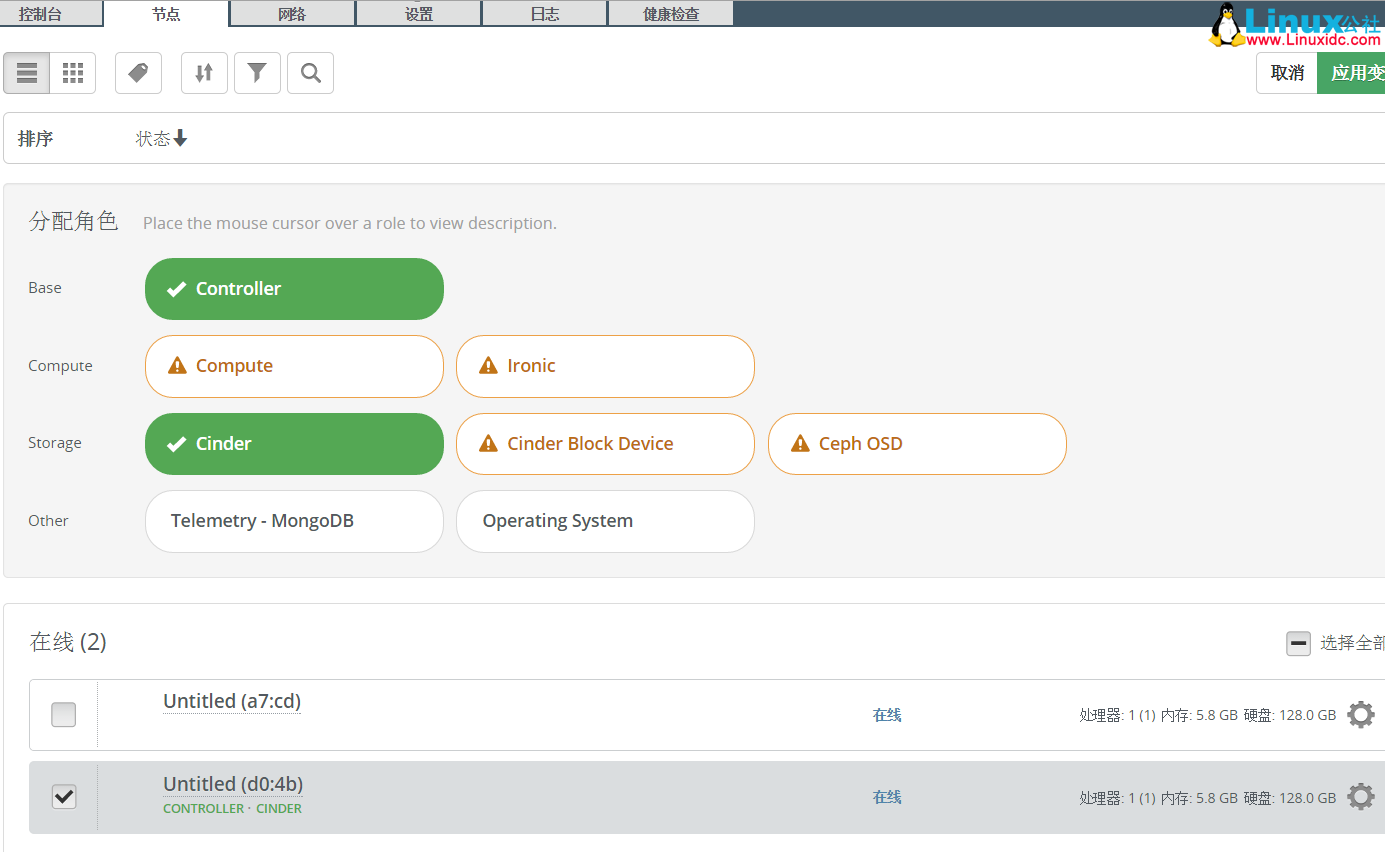
Task: Uncheck the checkbox for Untitled (d0:4b)
Action: click(x=63, y=796)
